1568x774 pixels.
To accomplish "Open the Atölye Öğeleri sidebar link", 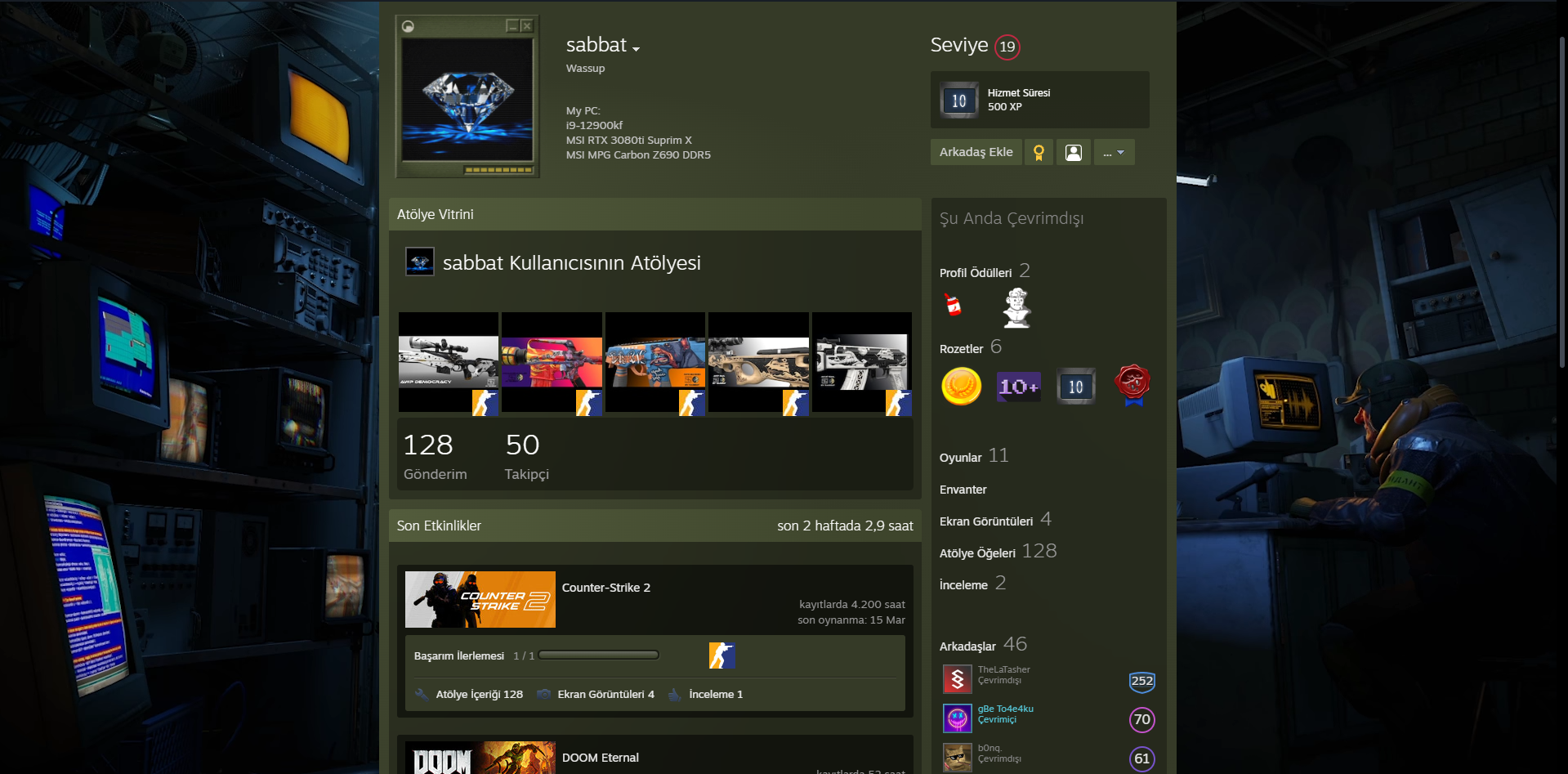I will point(977,553).
